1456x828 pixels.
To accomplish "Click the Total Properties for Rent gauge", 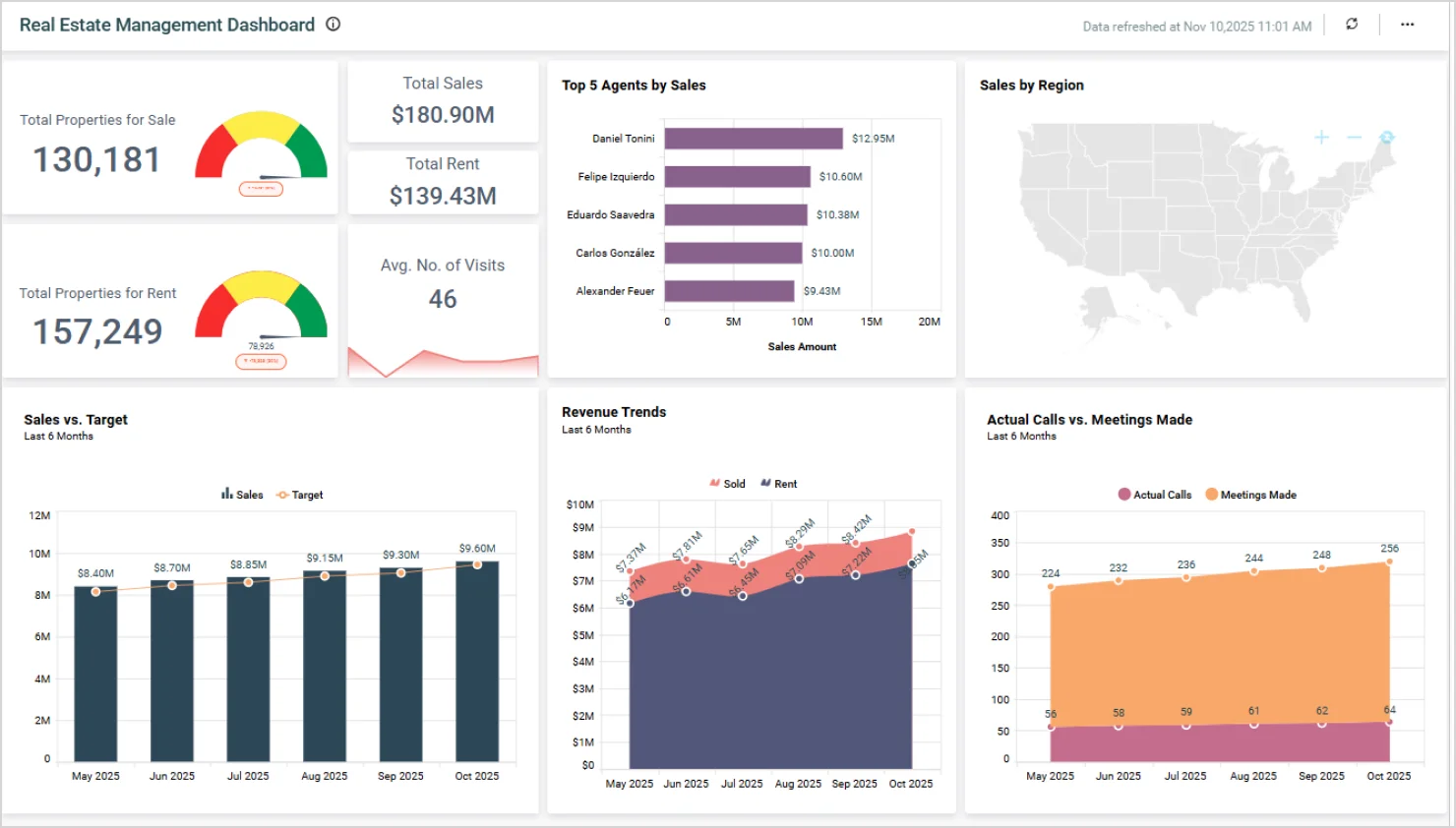I will click(262, 305).
